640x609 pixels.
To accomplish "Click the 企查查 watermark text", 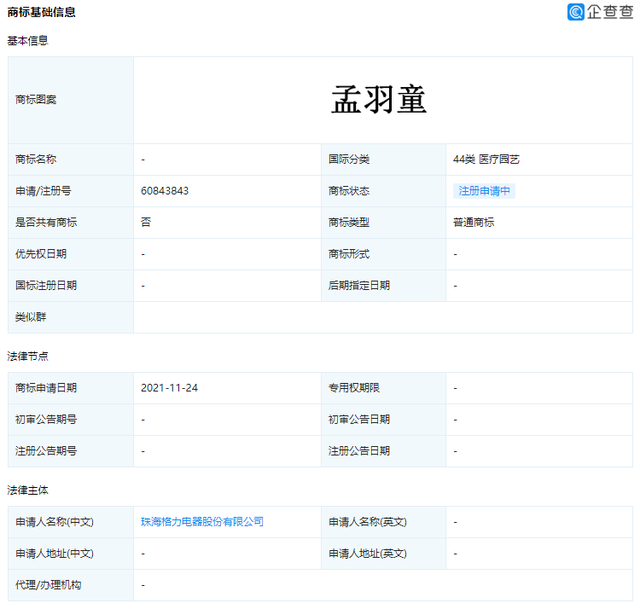I will [x=609, y=12].
